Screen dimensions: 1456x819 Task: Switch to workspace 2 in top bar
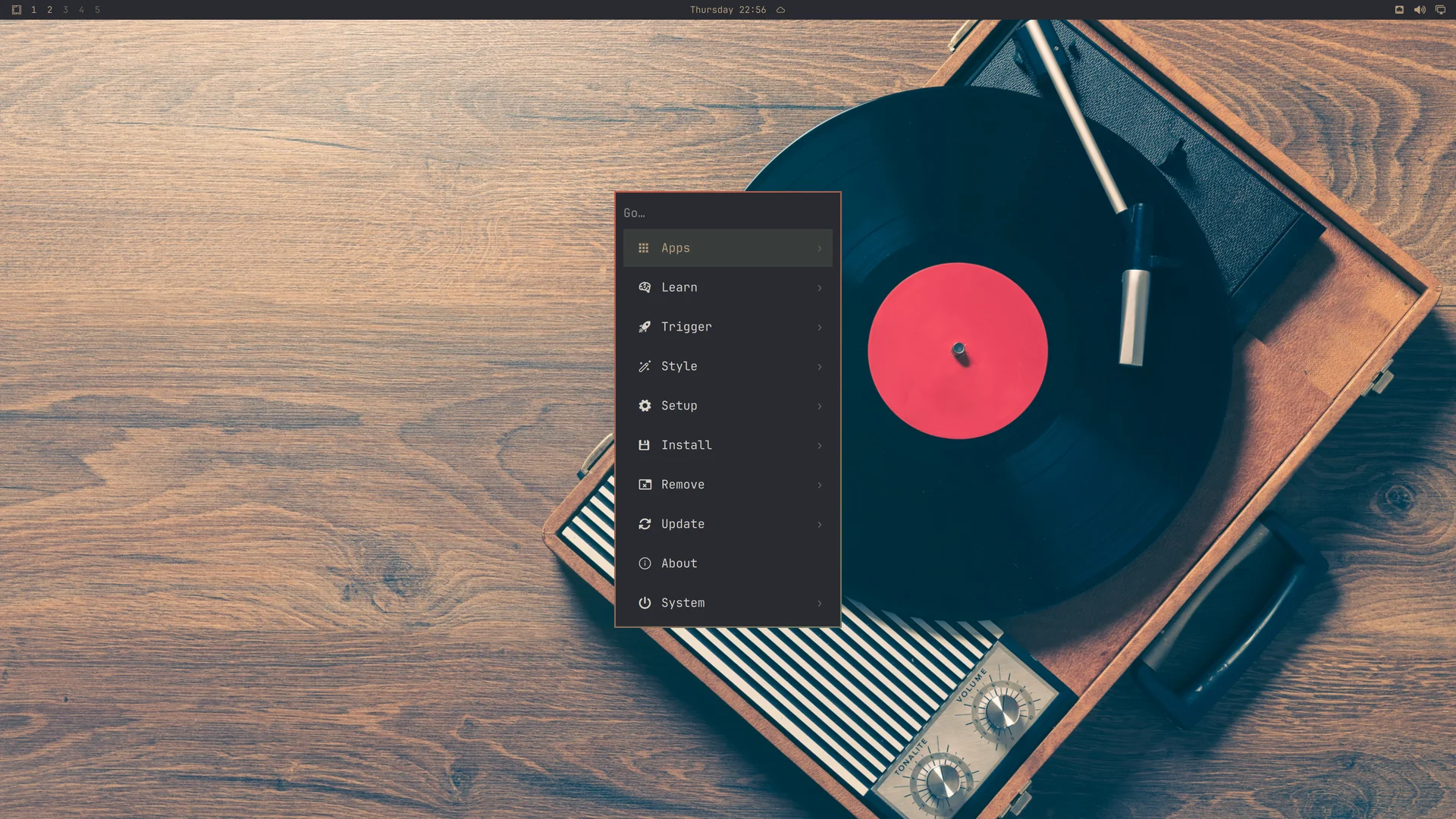(49, 10)
